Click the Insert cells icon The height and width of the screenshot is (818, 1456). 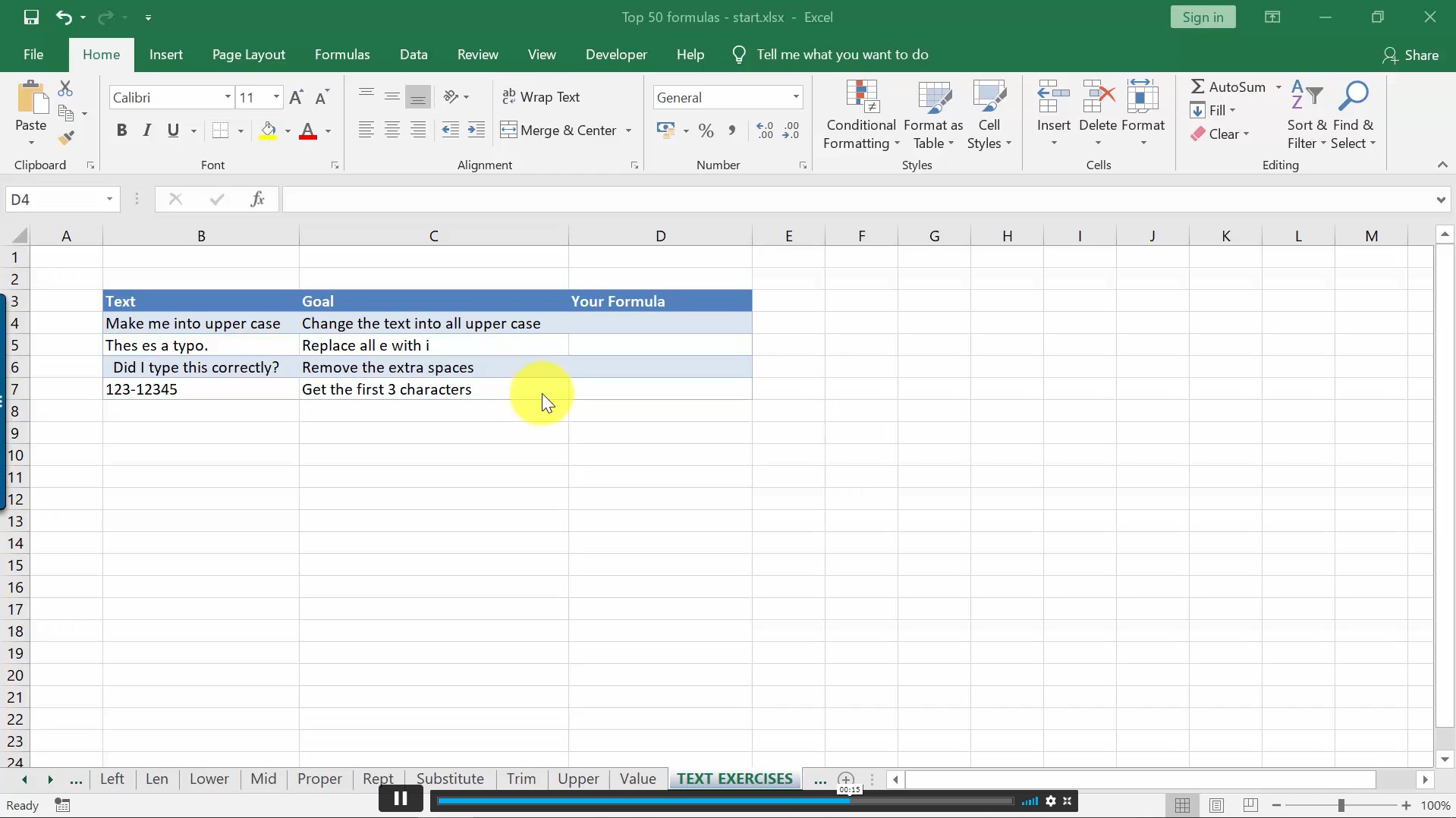[1053, 96]
